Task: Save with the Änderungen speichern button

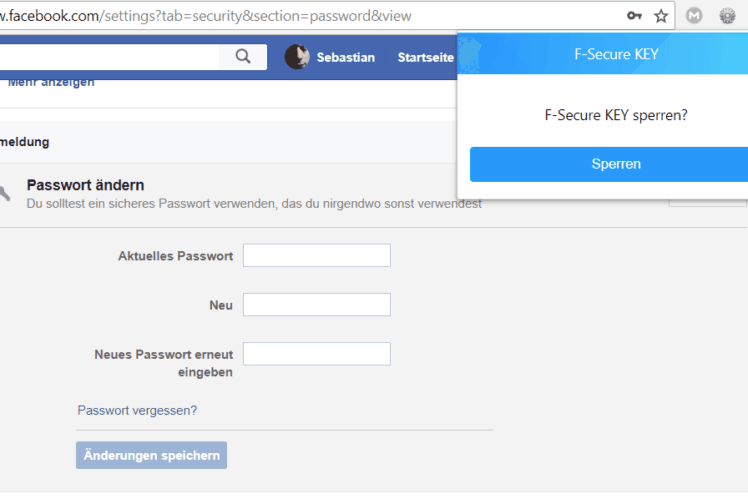Action: 151,455
